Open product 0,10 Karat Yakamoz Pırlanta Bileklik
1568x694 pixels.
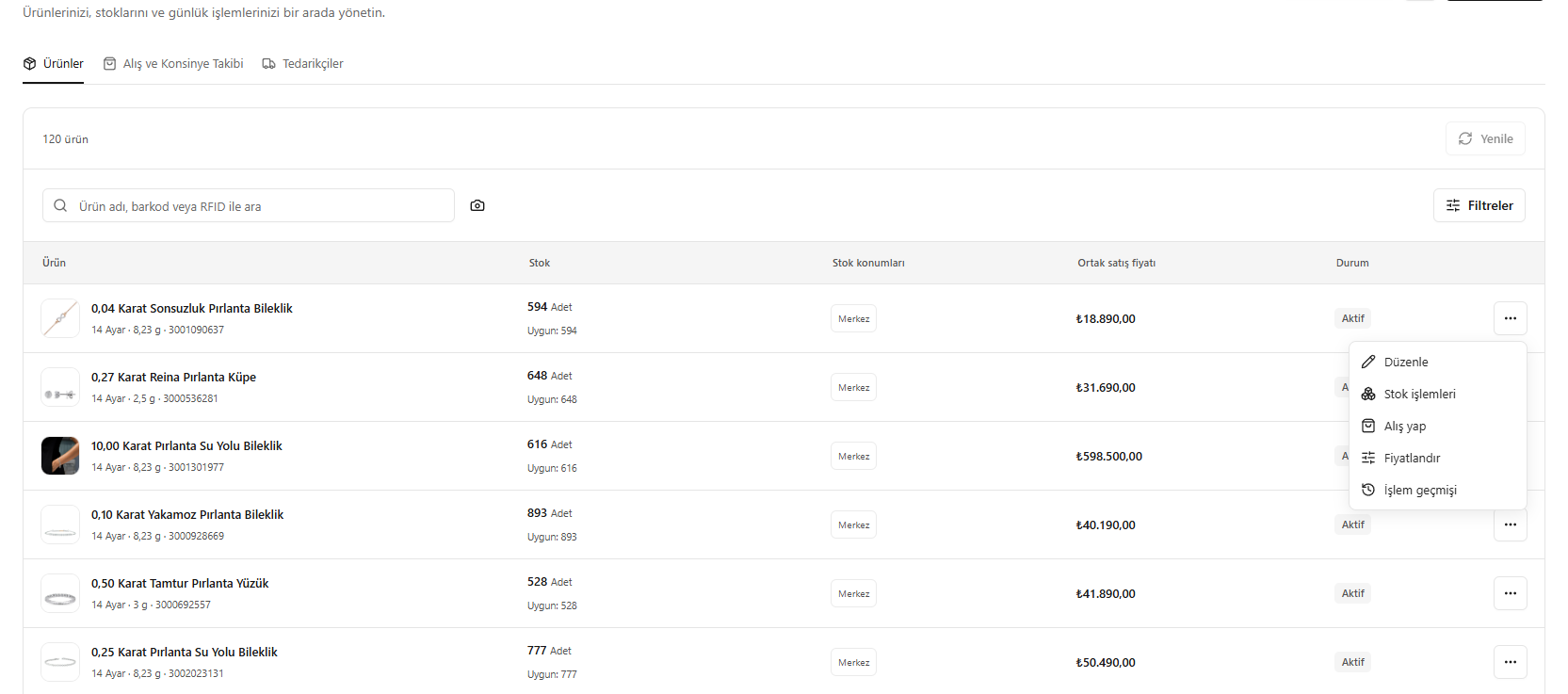[x=187, y=514]
